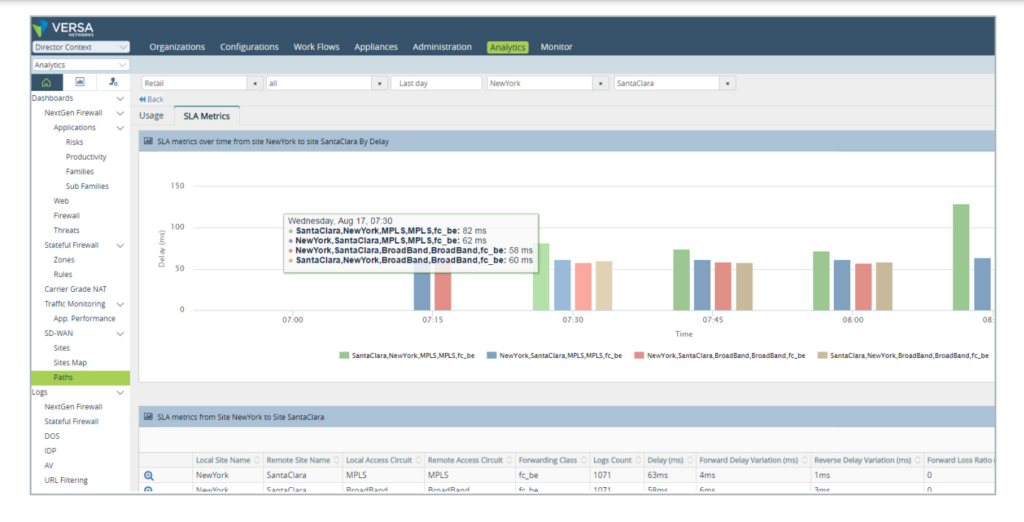Open the Monitor menu
The width and height of the screenshot is (1024, 522).
point(556,47)
